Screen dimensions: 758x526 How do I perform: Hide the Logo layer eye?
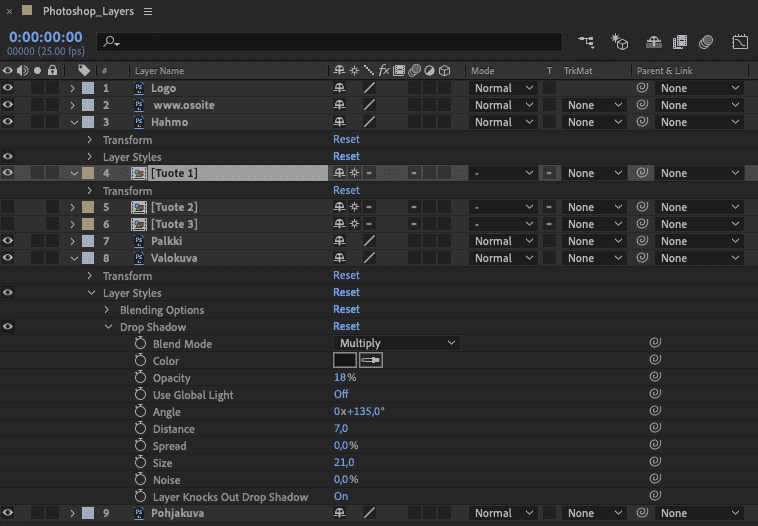(x=8, y=88)
